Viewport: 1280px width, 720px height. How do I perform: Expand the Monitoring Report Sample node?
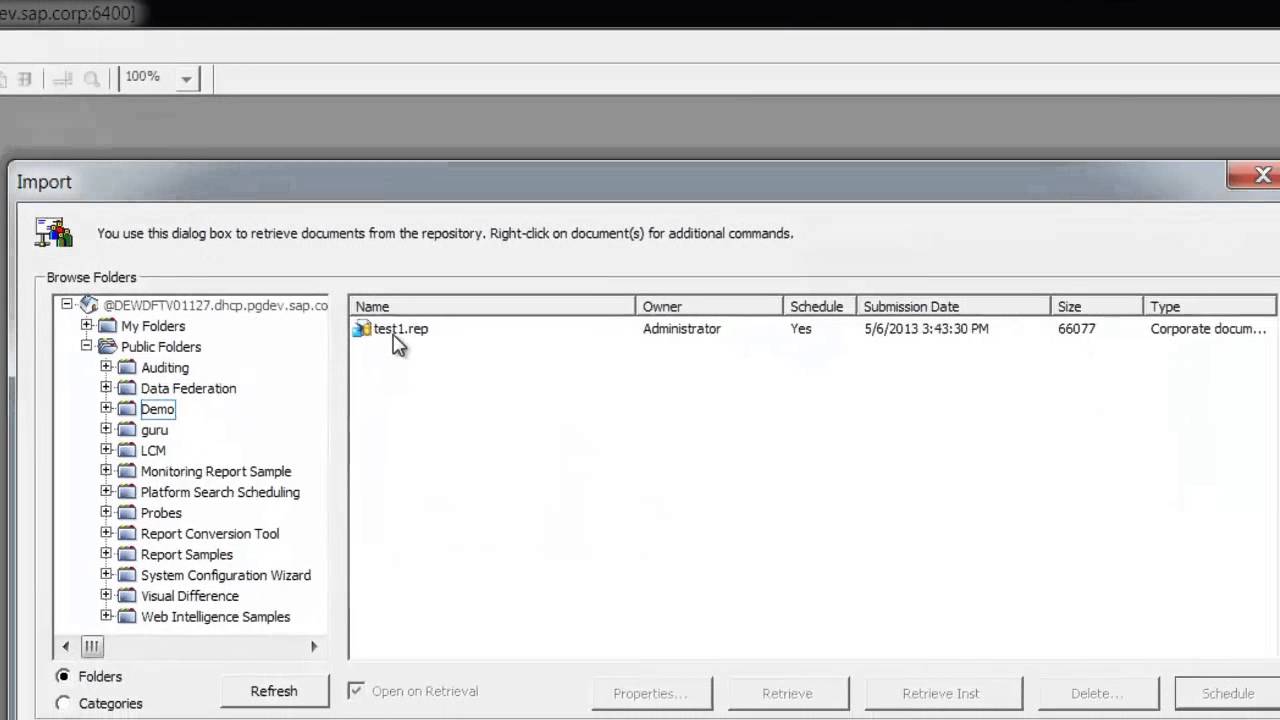[x=106, y=470]
